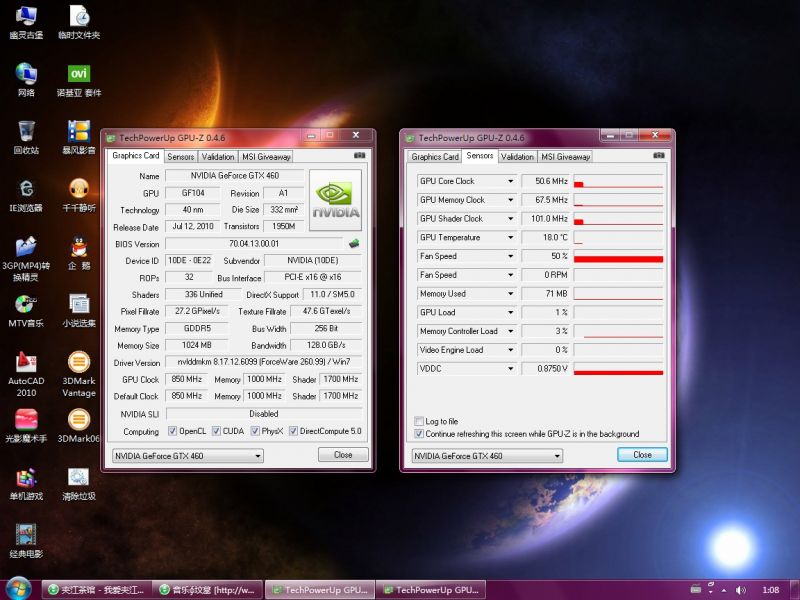Click the camera screenshot icon in left GPU-Z window
This screenshot has height=600, width=800.
[359, 155]
